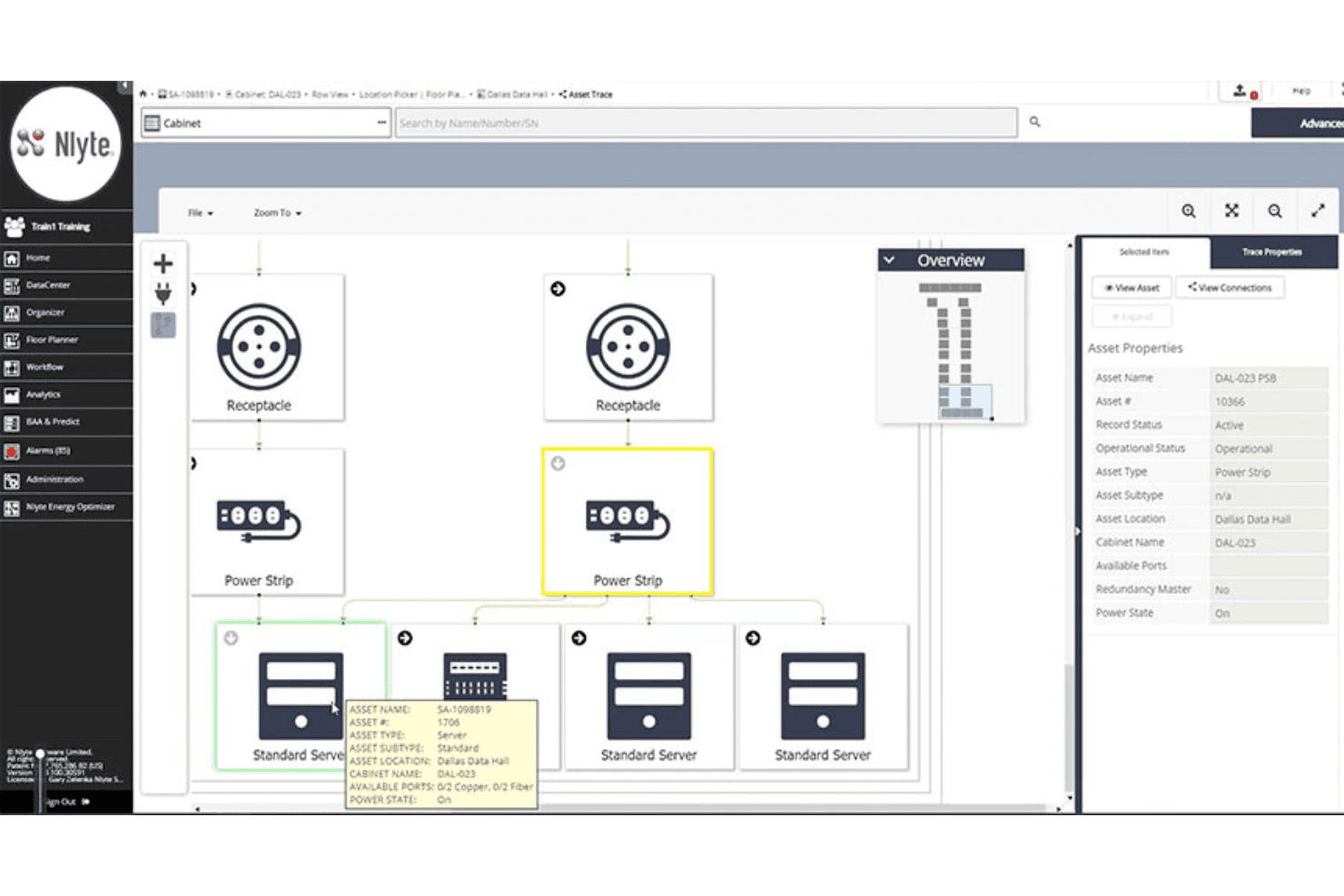Open Administration in the sidebar

[66, 479]
